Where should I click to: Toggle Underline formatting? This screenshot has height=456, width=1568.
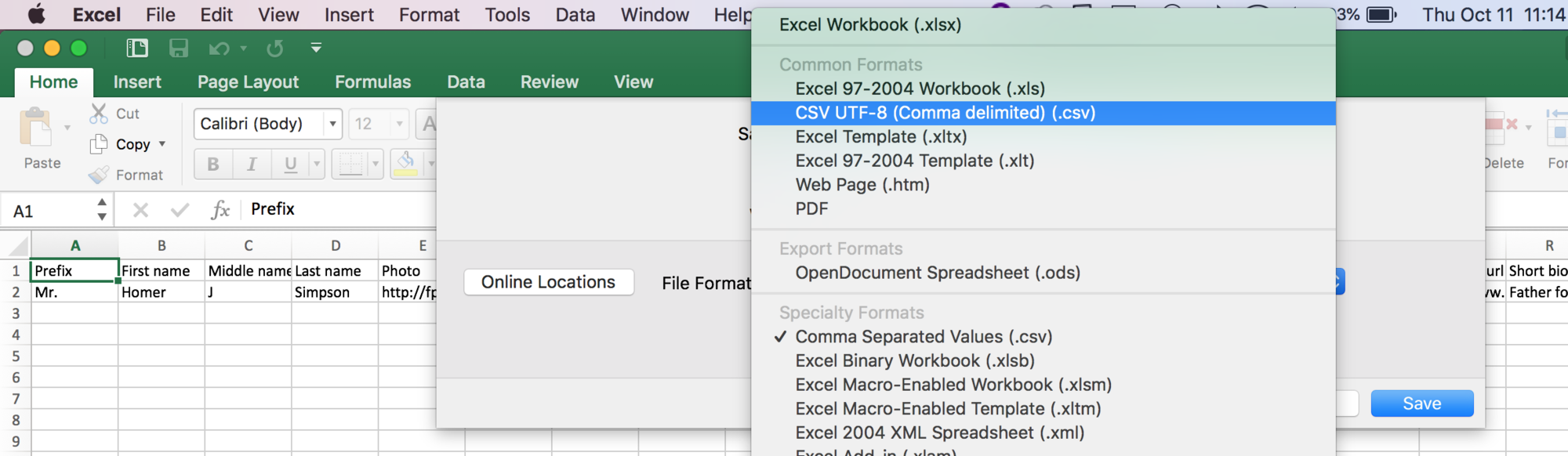291,164
